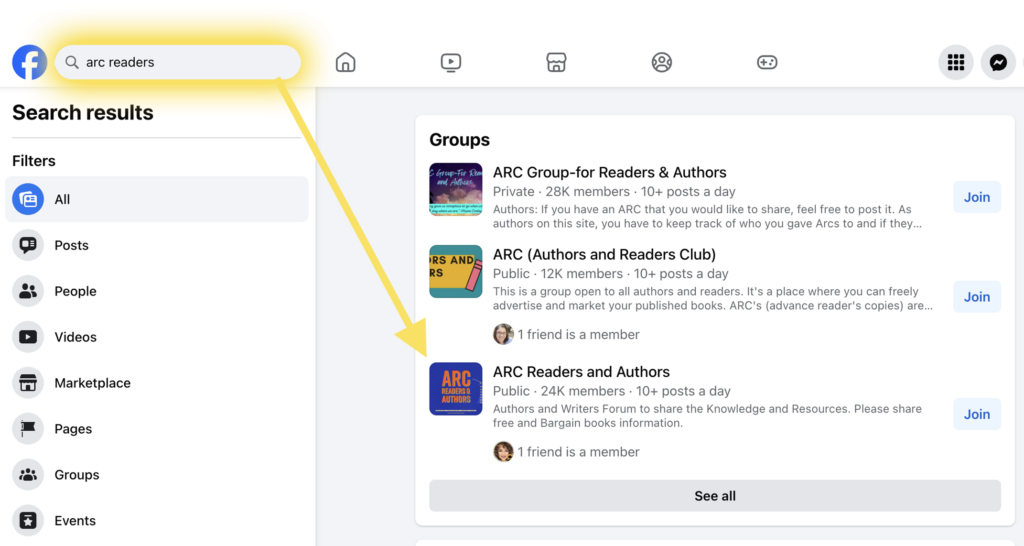Viewport: 1024px width, 546px height.
Task: Click 'Public · 24K members · 10+ posts a day'
Action: tap(611, 391)
